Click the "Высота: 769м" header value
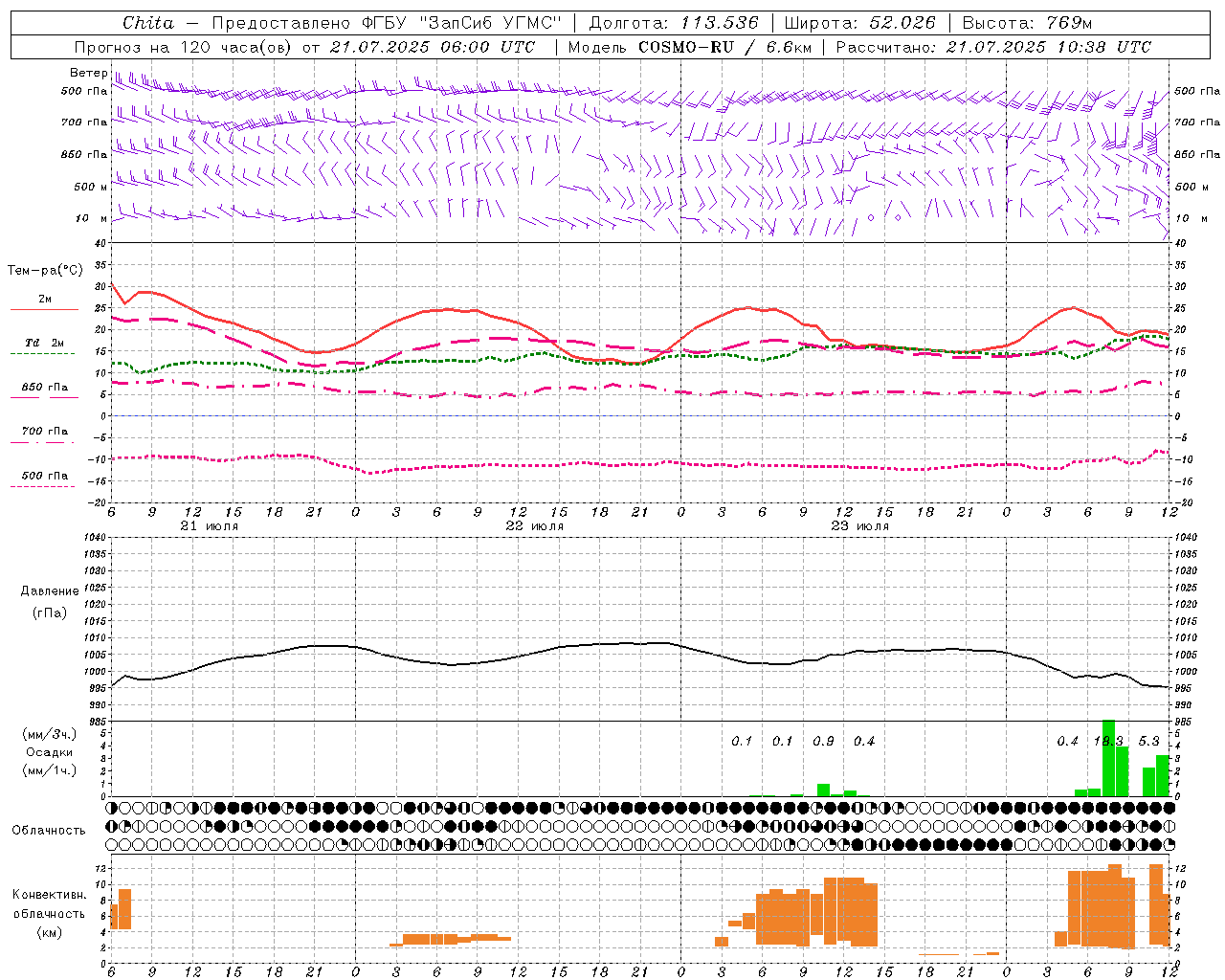Viewport: 1225px width, 980px height. tap(1027, 23)
